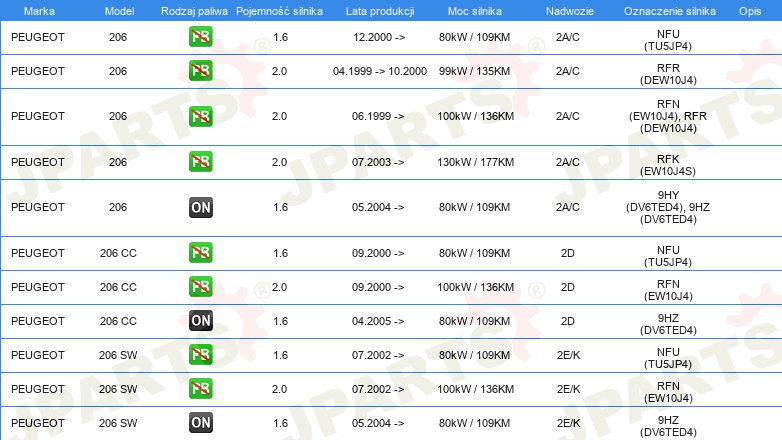Select 'NFU (TU5JP4)' in the 206 SW row
Screen dimensions: 782x440
(668, 358)
